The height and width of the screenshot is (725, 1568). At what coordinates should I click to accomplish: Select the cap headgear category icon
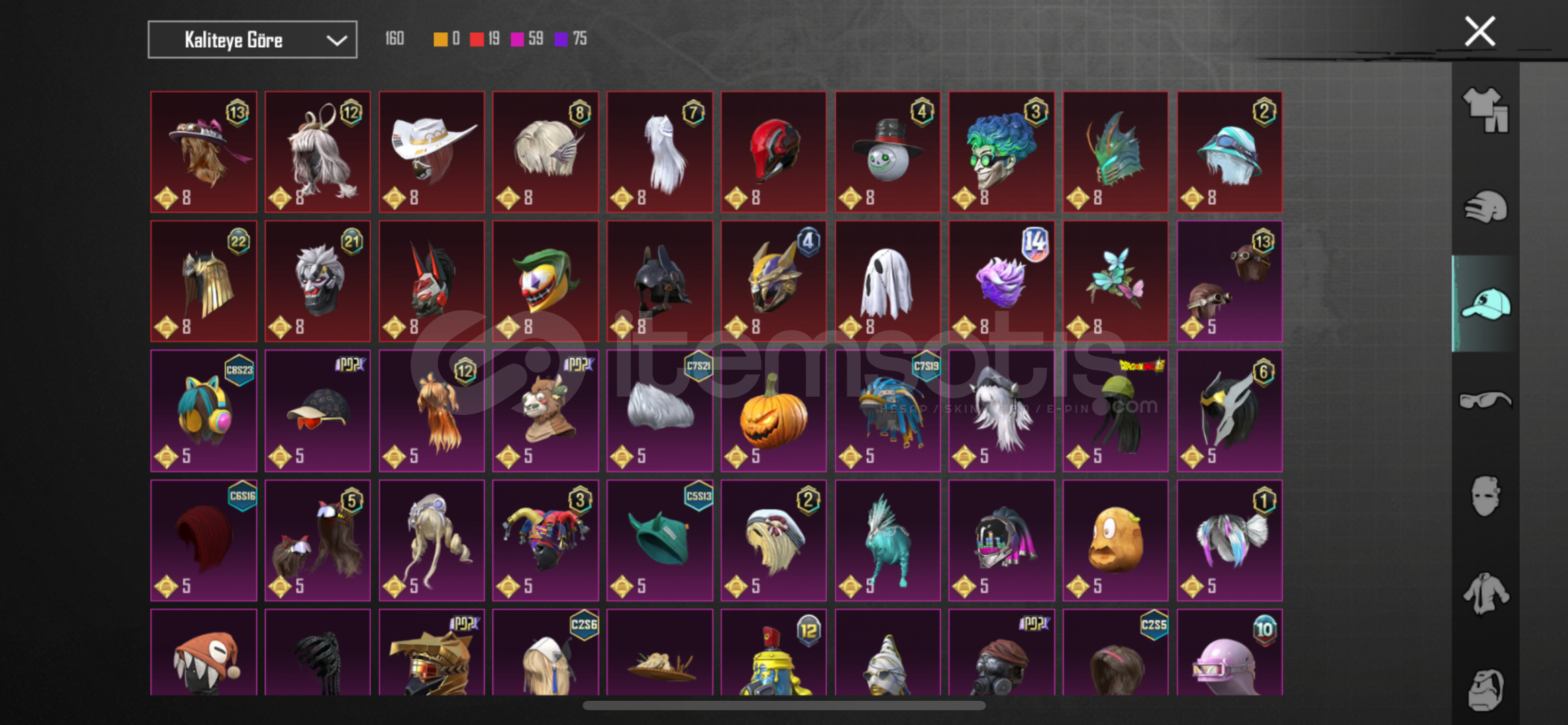[1485, 303]
